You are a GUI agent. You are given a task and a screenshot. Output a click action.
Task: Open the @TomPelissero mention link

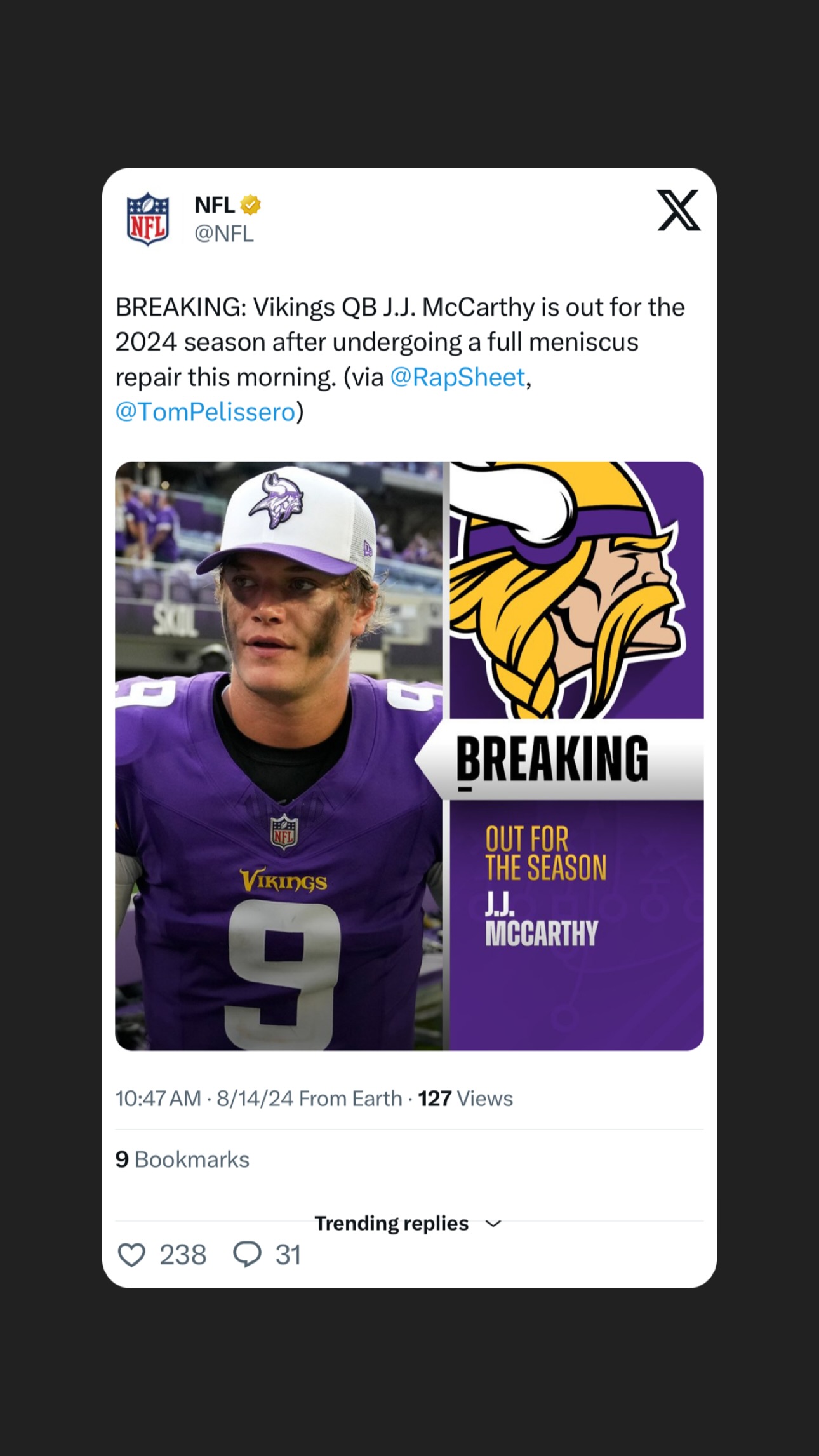tap(206, 412)
